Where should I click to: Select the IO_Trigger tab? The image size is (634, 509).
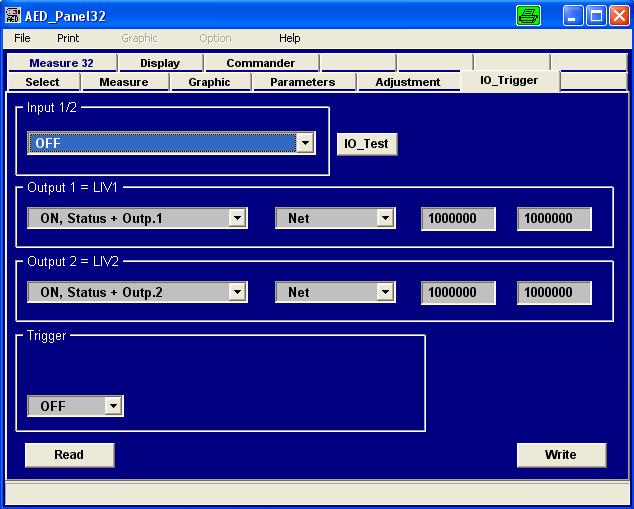click(x=509, y=80)
